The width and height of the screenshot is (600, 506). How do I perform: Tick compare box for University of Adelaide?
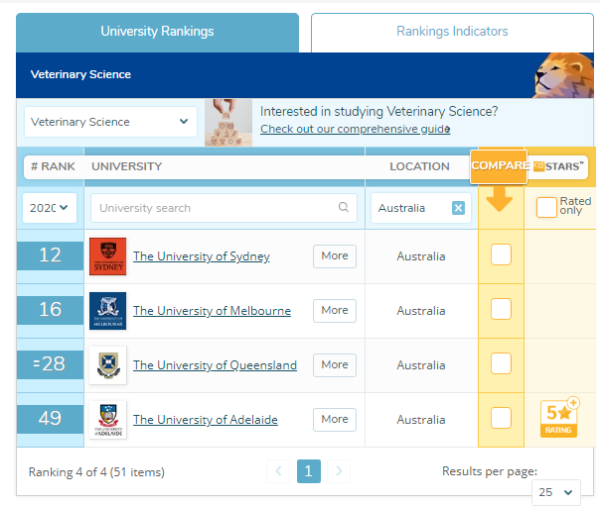coord(501,418)
